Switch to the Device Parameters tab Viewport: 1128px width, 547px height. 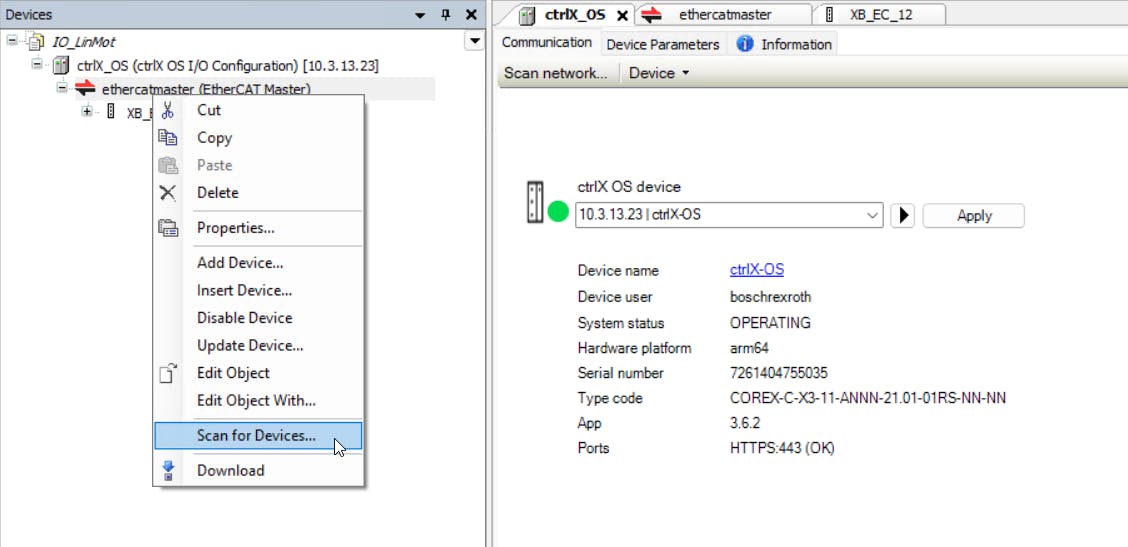point(662,44)
